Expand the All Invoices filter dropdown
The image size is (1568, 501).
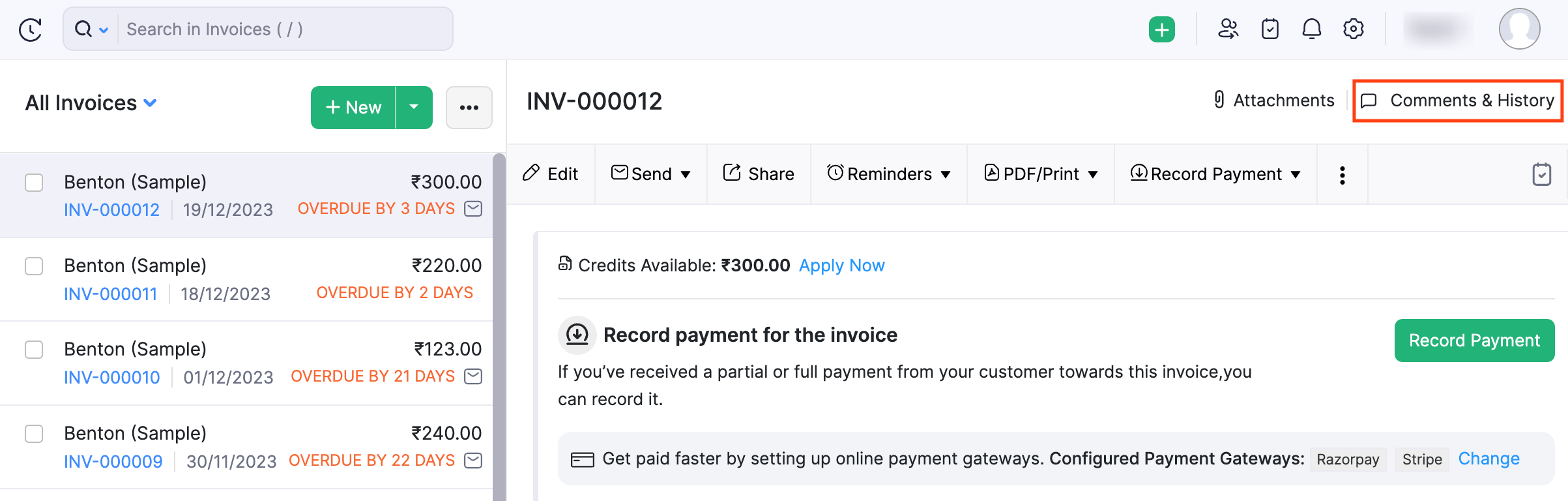coord(150,103)
